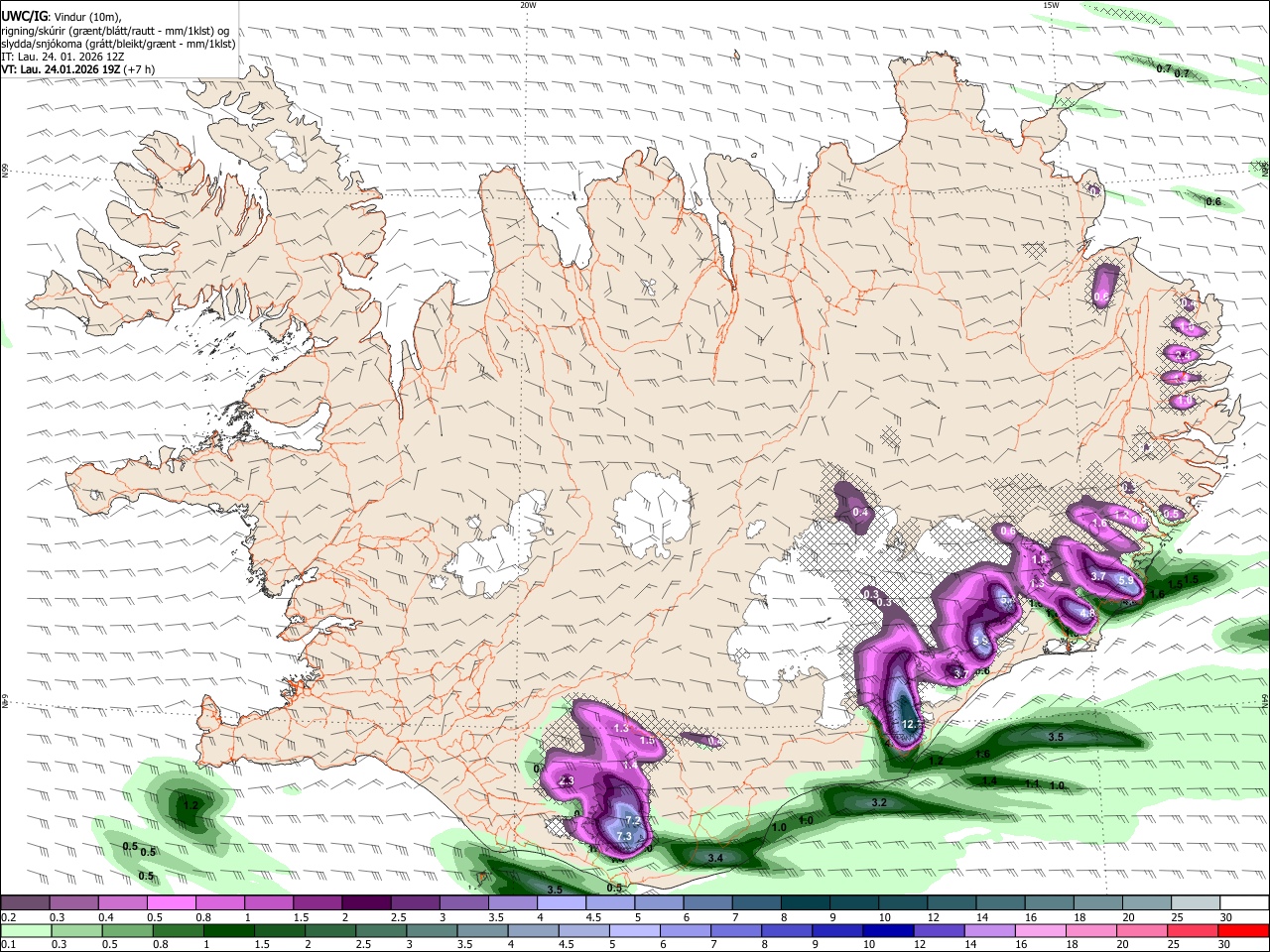The height and width of the screenshot is (952, 1270).
Task: Click the "20W" longitude label
Action: click(x=528, y=5)
